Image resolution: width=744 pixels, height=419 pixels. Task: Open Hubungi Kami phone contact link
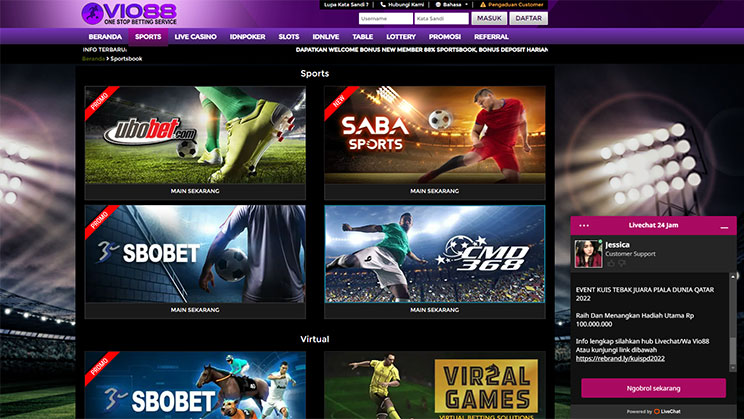[402, 5]
